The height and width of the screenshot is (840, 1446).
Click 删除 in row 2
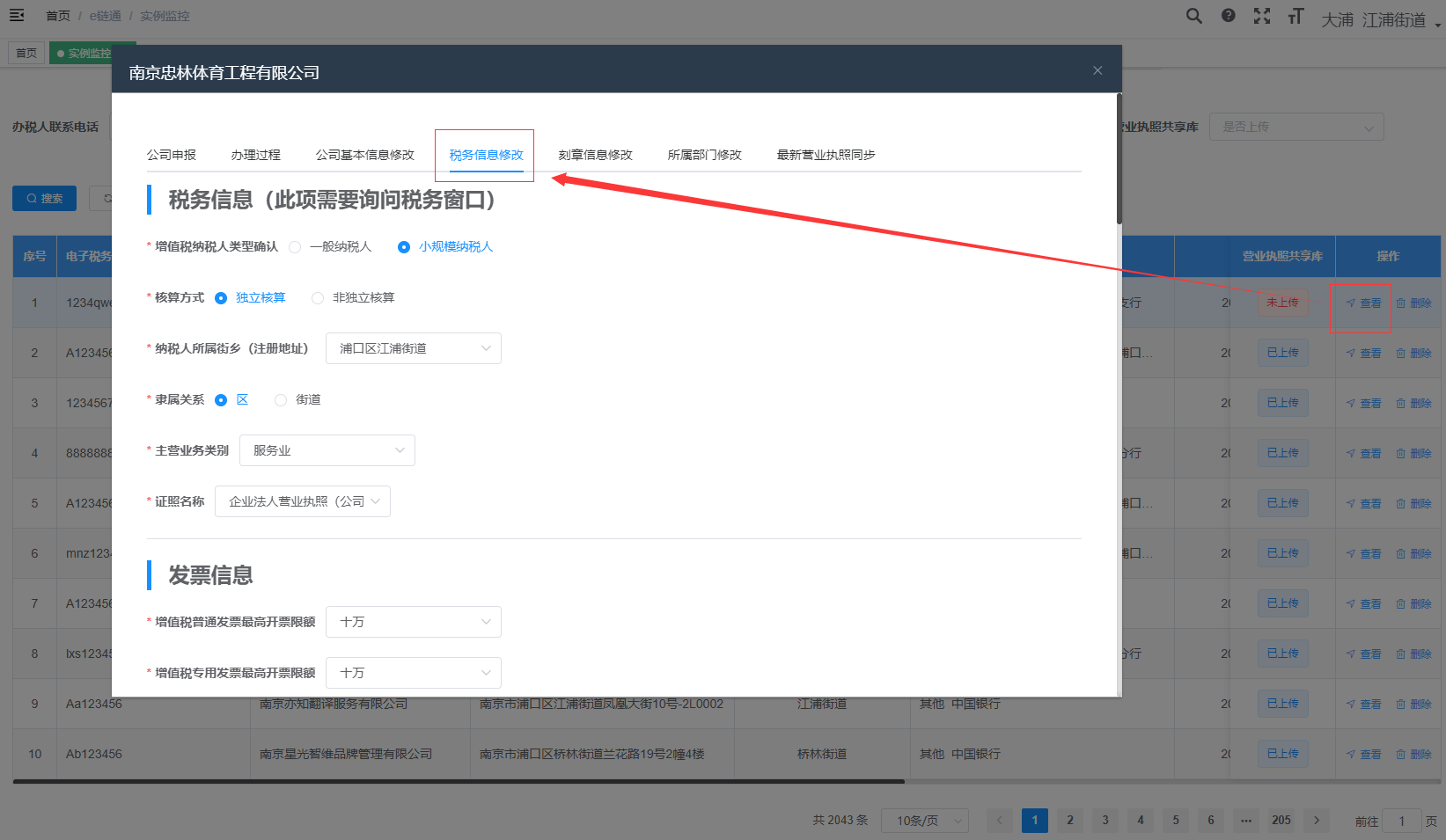tap(1413, 353)
